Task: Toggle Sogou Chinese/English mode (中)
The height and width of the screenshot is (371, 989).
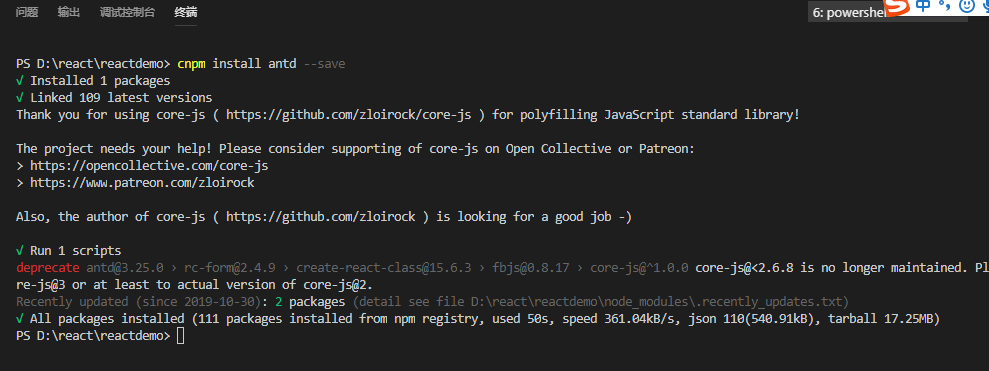Action: (923, 6)
